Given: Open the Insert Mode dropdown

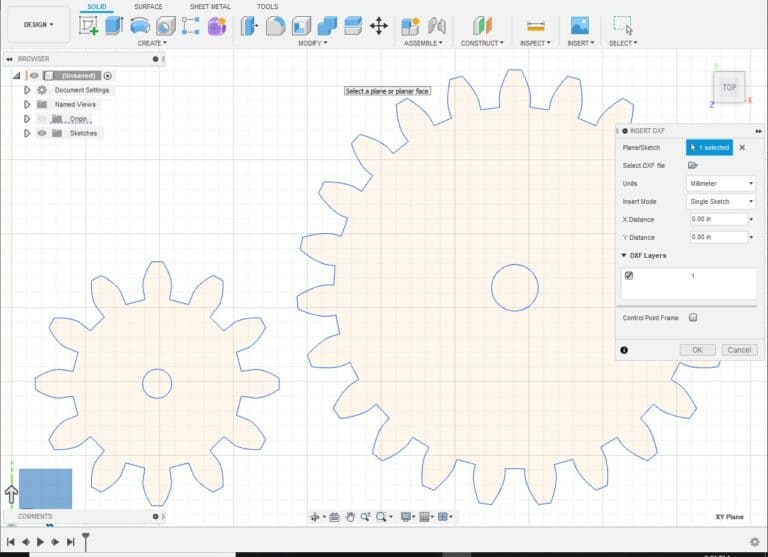Looking at the screenshot, I should click(720, 202).
